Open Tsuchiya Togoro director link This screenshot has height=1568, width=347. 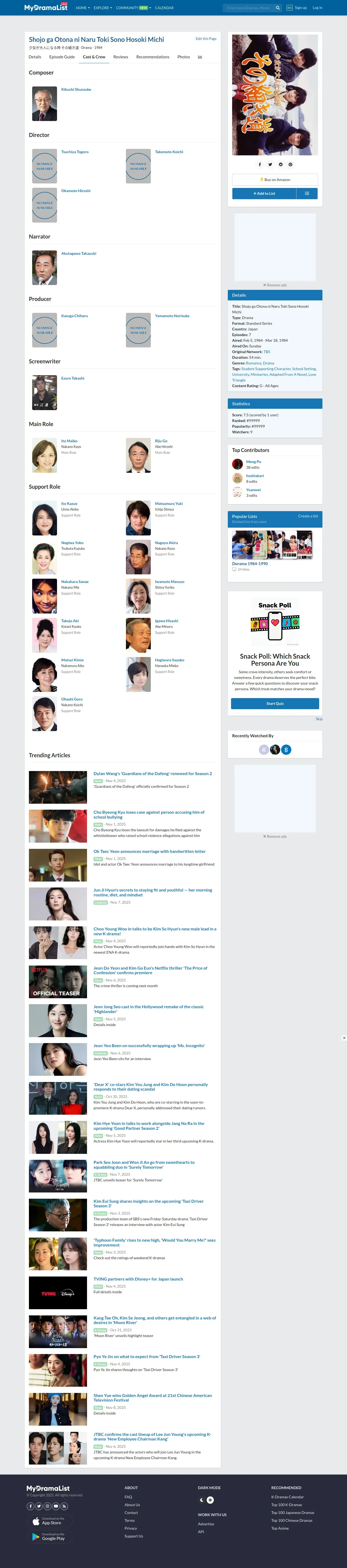[x=75, y=152]
